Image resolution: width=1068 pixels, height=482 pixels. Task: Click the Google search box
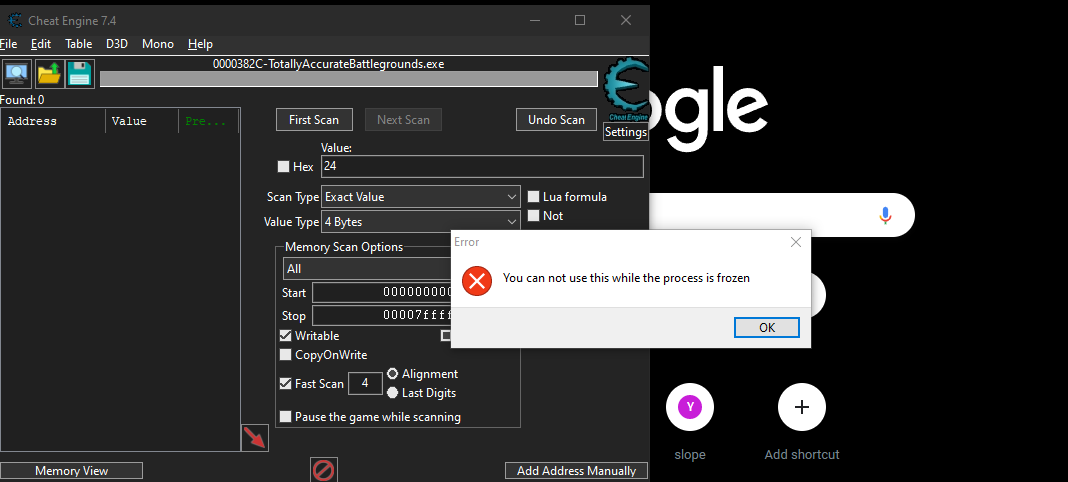pos(782,215)
